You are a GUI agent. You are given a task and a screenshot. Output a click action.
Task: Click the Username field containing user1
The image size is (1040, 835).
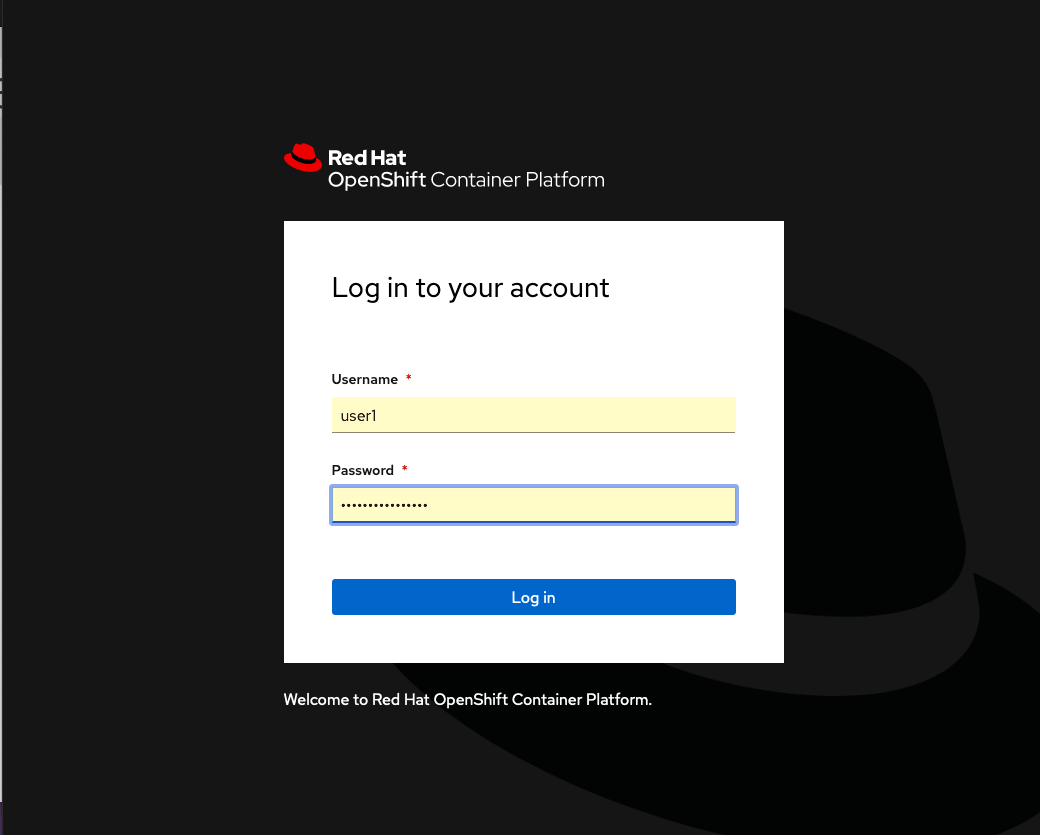[x=533, y=415]
